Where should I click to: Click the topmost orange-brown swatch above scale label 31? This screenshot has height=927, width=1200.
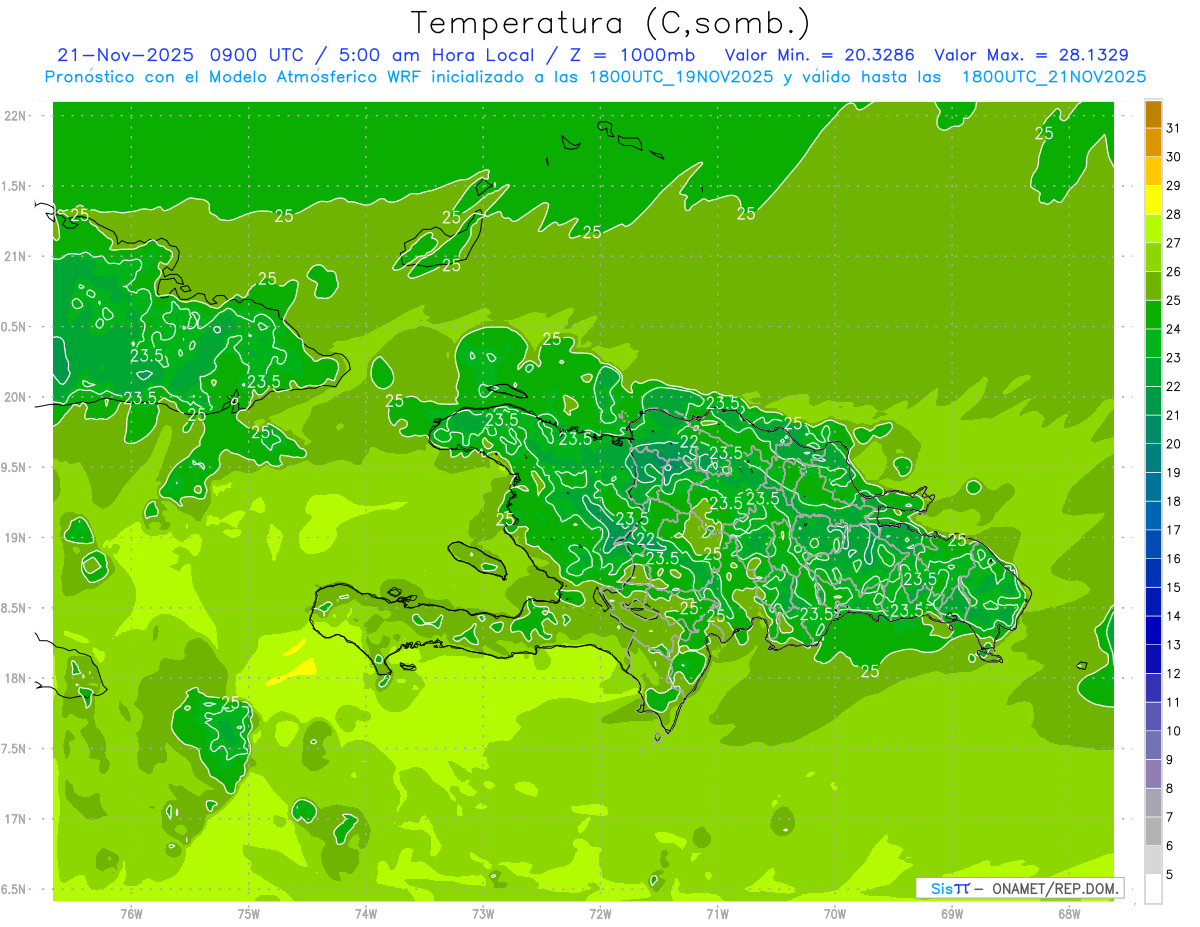(1153, 114)
